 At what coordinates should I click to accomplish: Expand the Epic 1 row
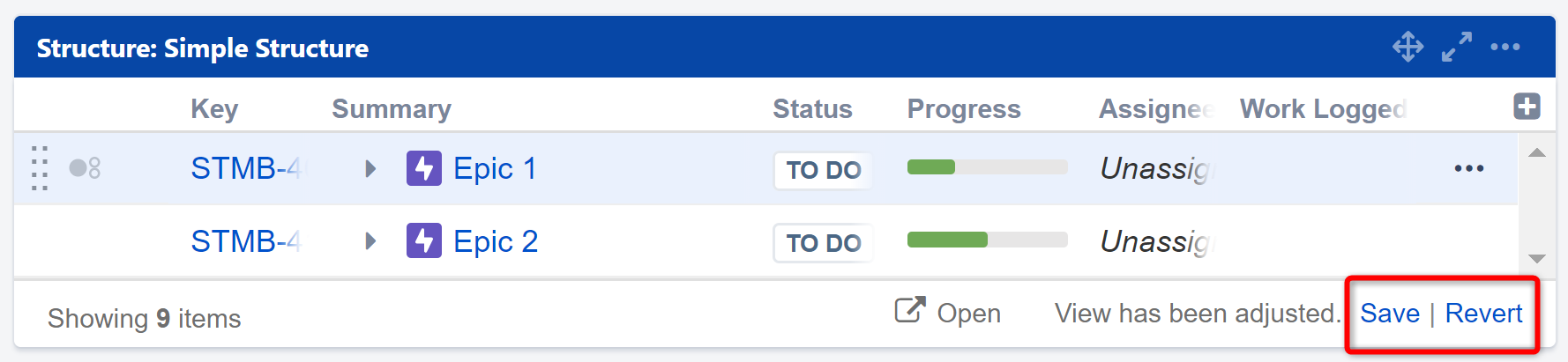coord(370,168)
